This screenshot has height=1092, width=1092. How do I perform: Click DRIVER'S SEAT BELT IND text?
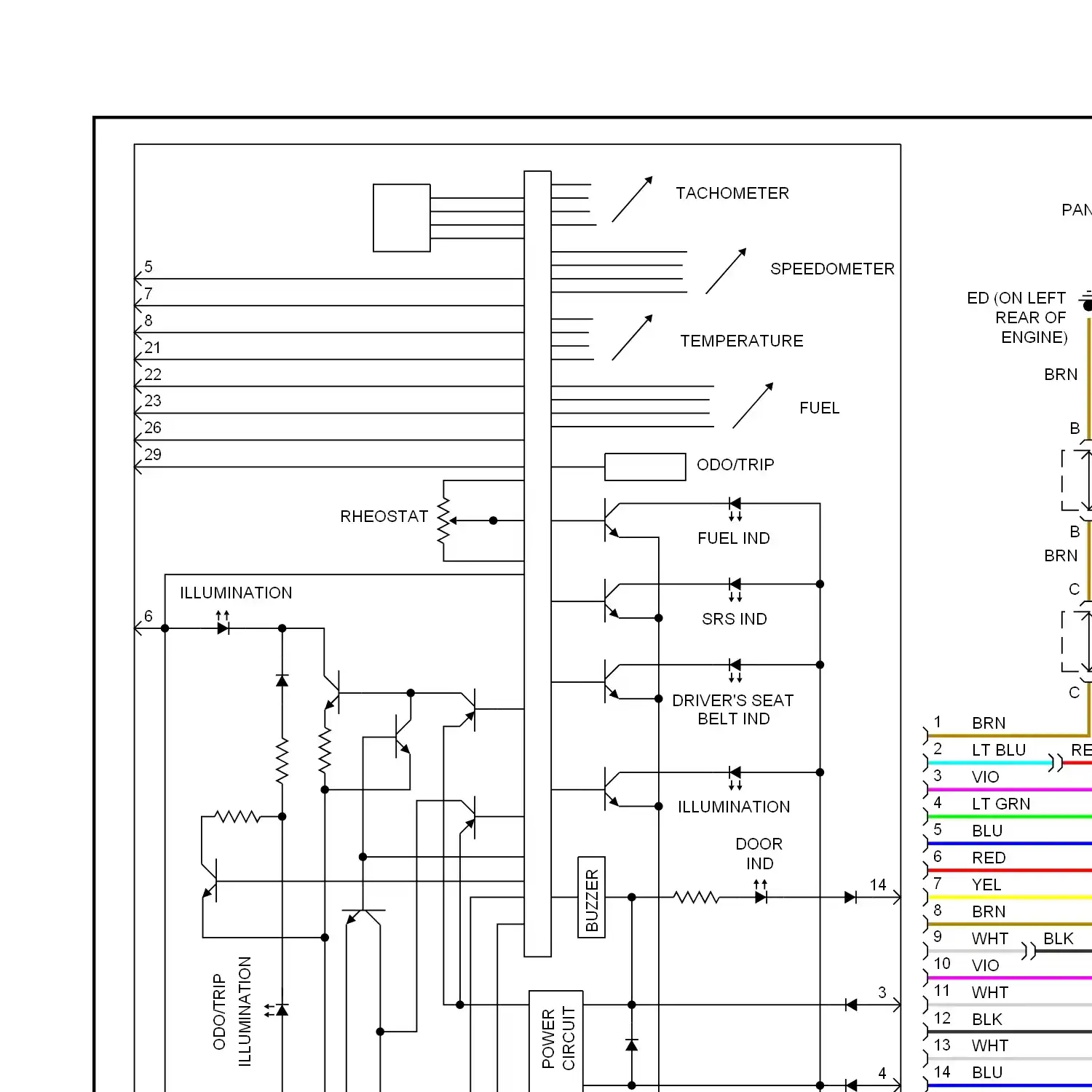pos(733,709)
